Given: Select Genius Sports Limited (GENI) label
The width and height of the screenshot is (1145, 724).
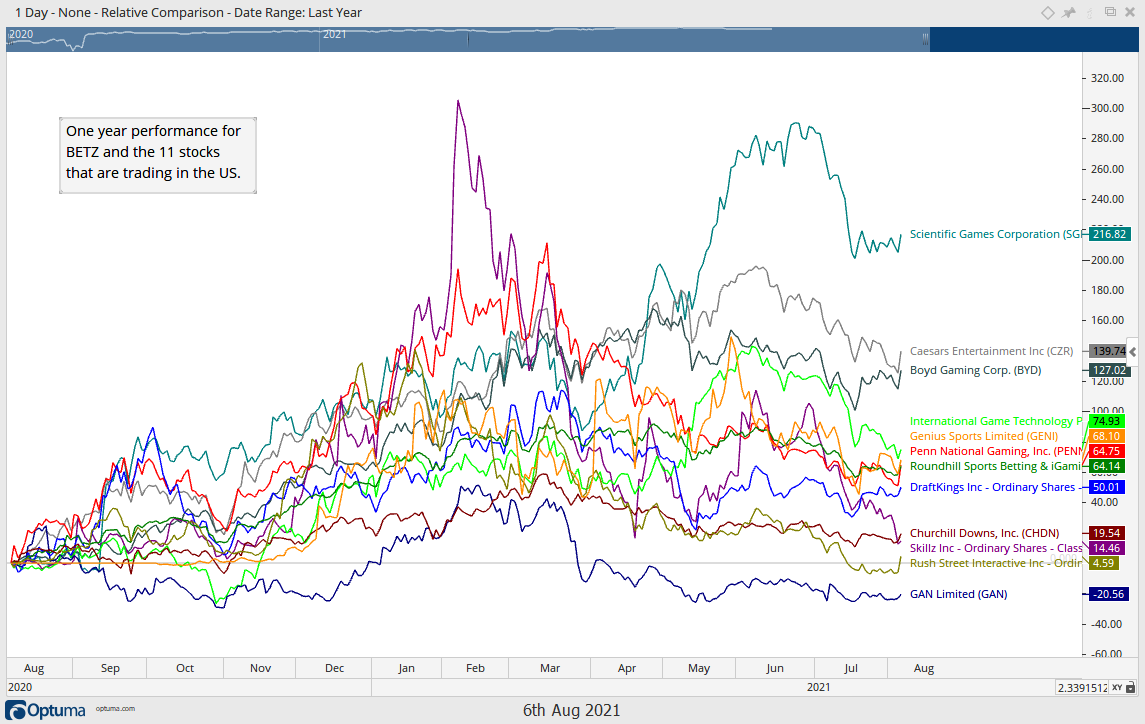Looking at the screenshot, I should (984, 436).
